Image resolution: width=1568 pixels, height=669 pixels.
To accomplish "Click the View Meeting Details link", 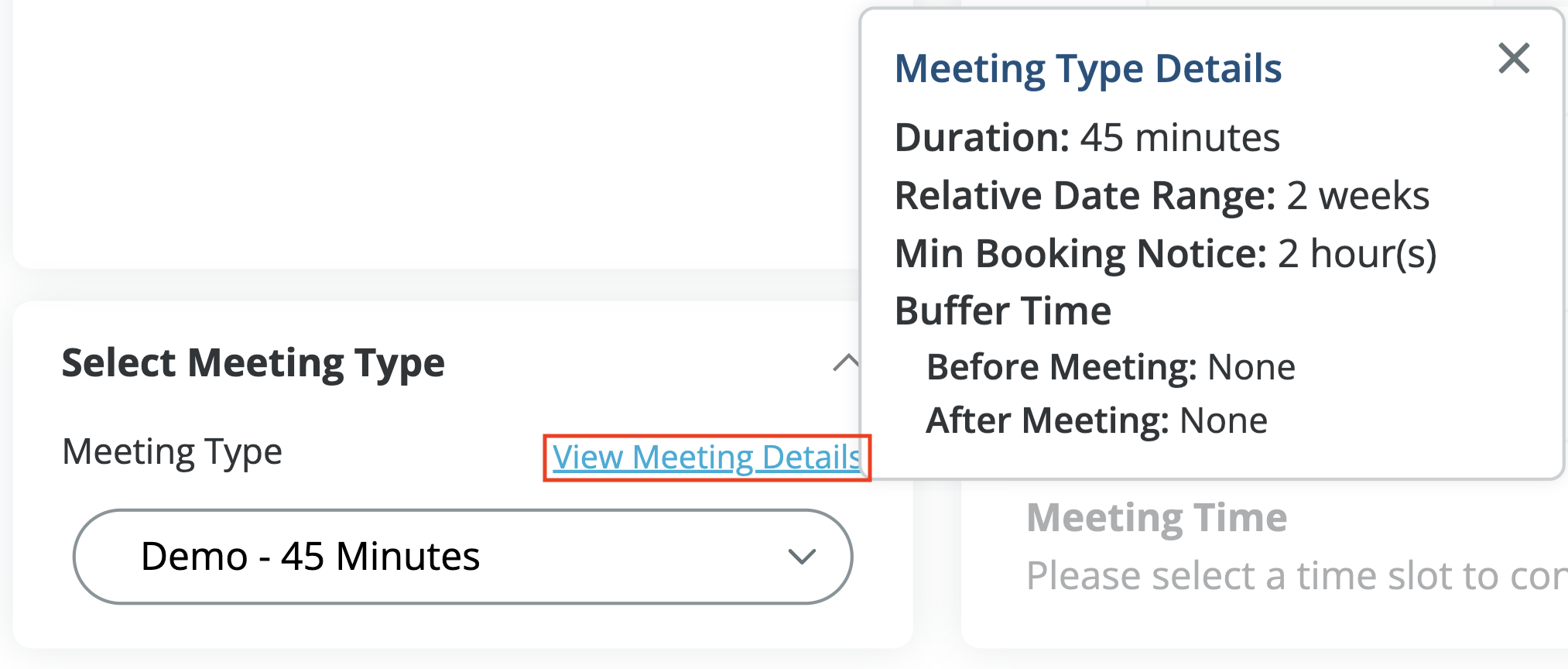I will coord(706,458).
